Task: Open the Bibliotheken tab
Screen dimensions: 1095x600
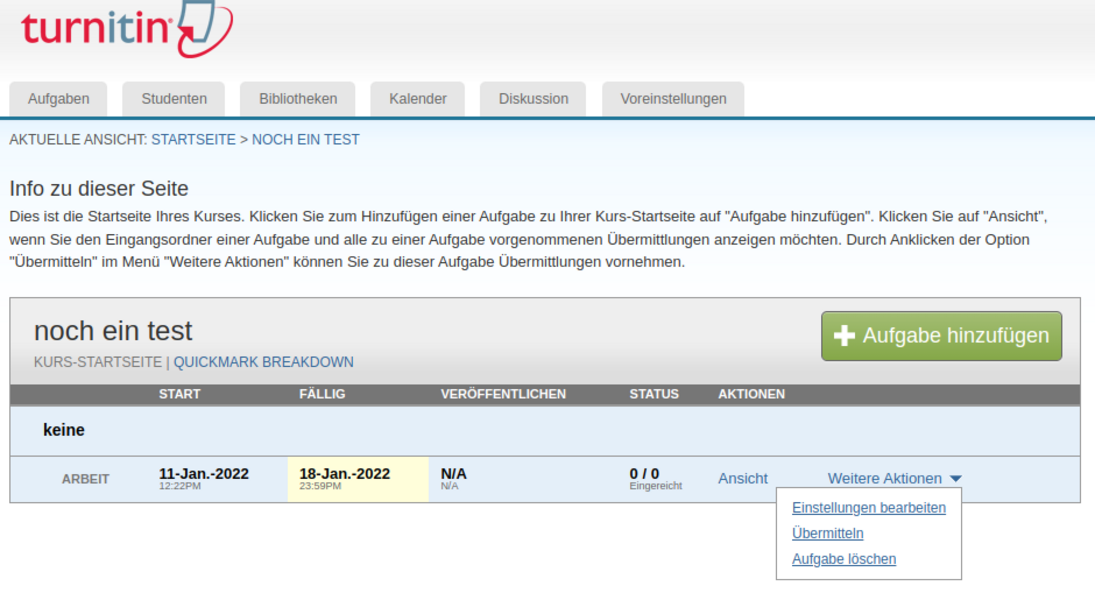Action: (x=298, y=99)
